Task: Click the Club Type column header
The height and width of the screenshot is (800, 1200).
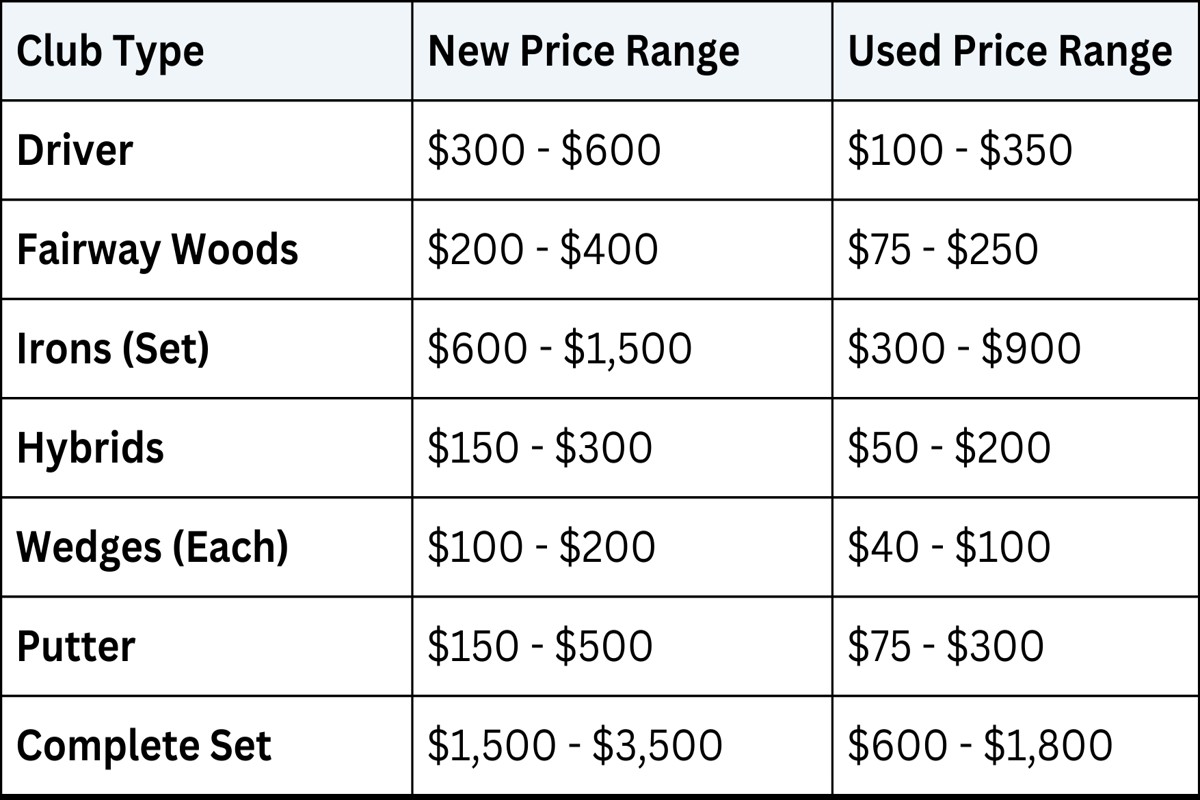Action: (x=110, y=51)
